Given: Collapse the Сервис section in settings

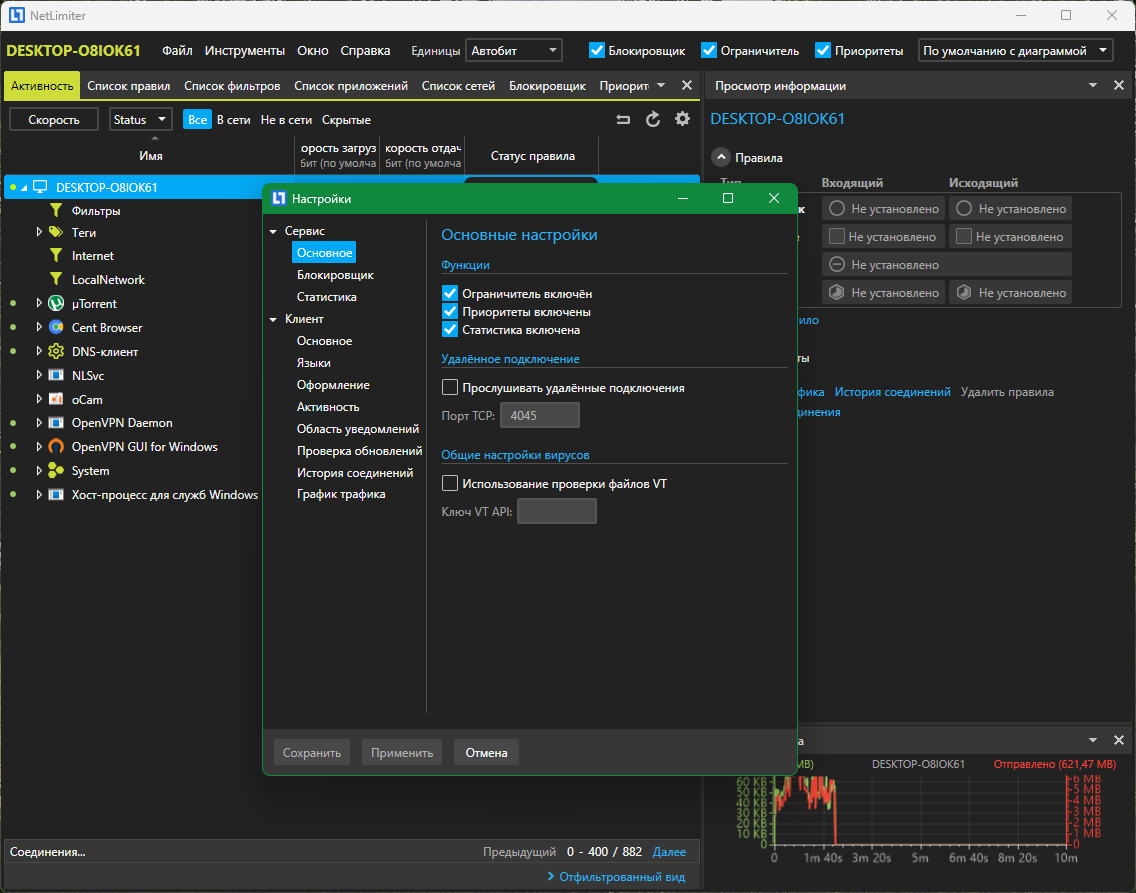Looking at the screenshot, I should point(274,232).
